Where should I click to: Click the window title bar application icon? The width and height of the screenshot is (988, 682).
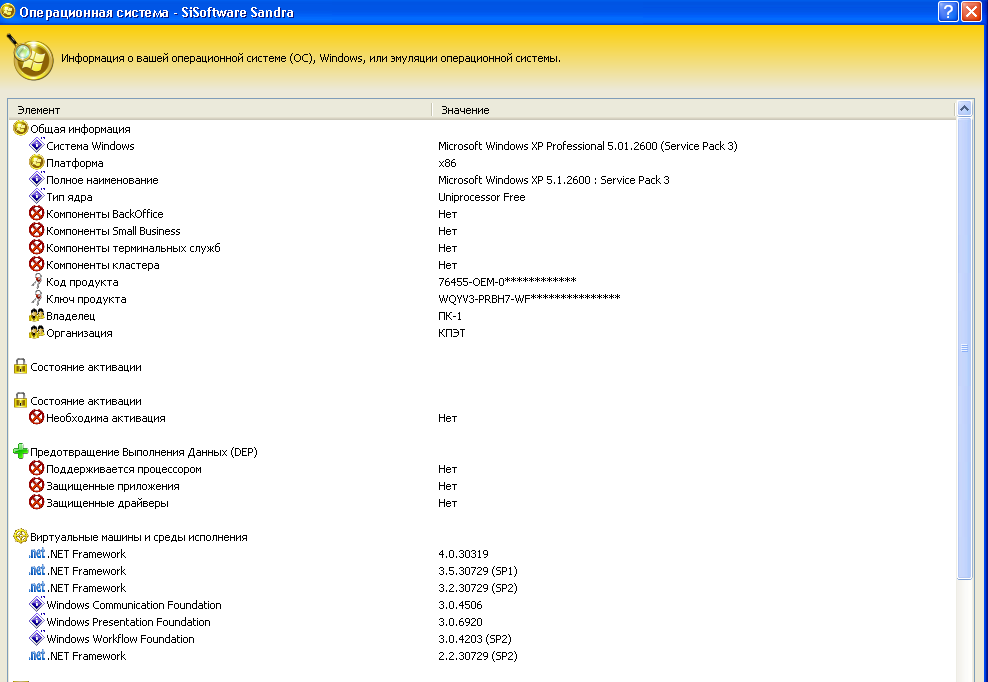pyautogui.click(x=8, y=11)
